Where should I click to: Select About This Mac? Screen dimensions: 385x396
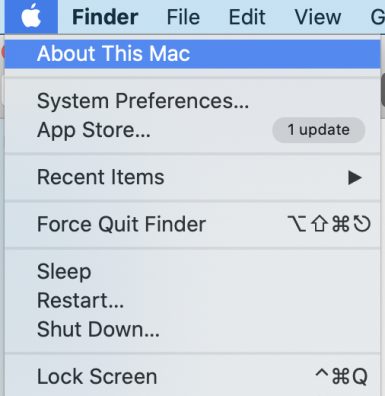(x=192, y=54)
